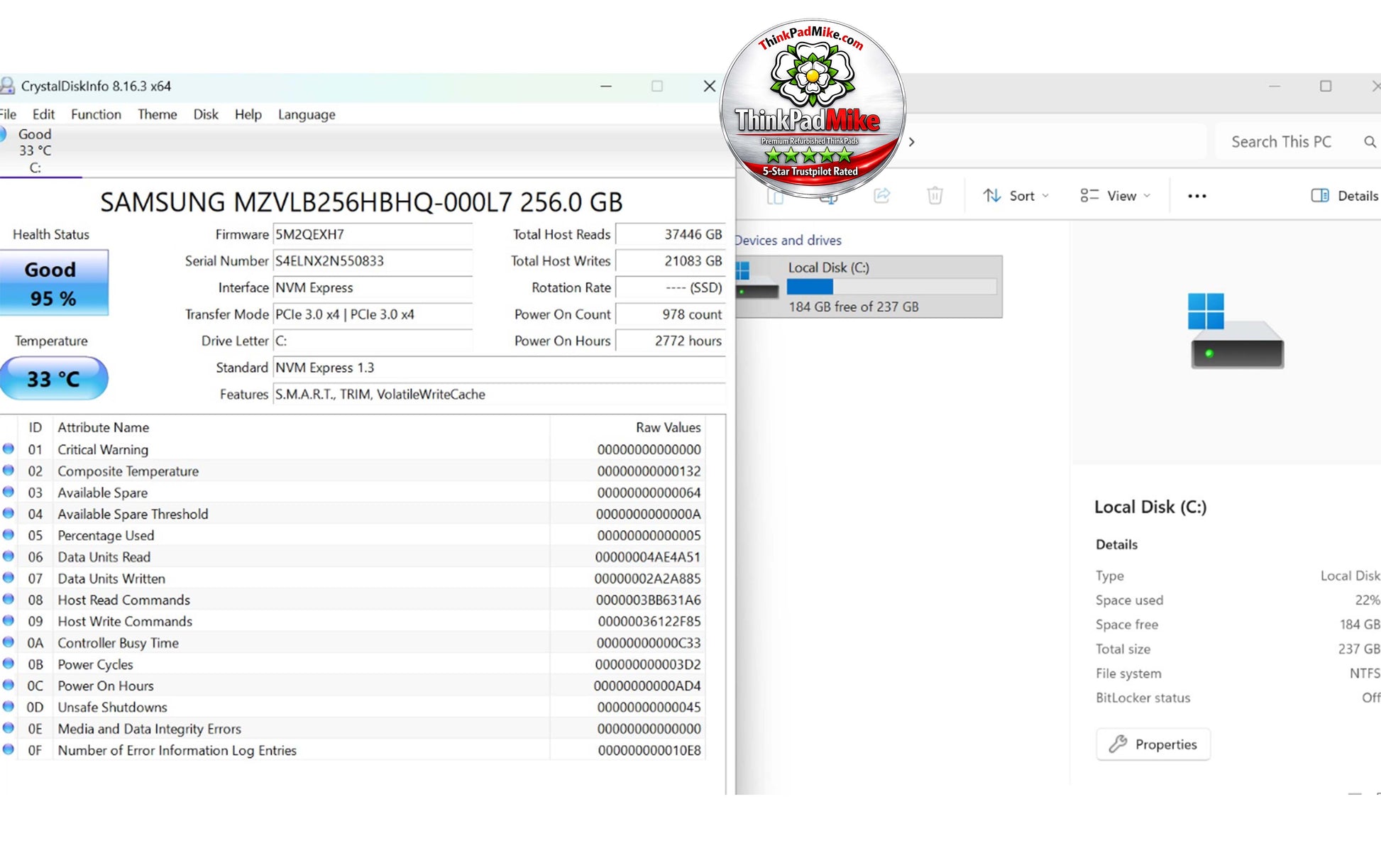
Task: Click the delete trash can icon
Action: [935, 195]
